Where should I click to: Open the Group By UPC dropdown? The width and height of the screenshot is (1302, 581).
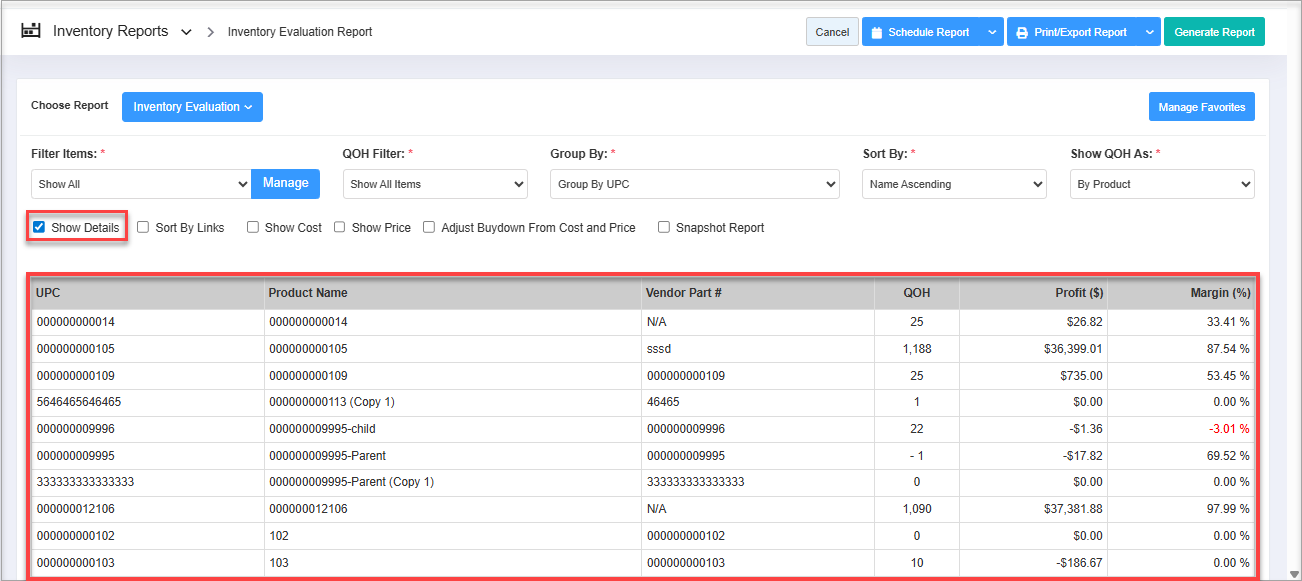coord(694,184)
